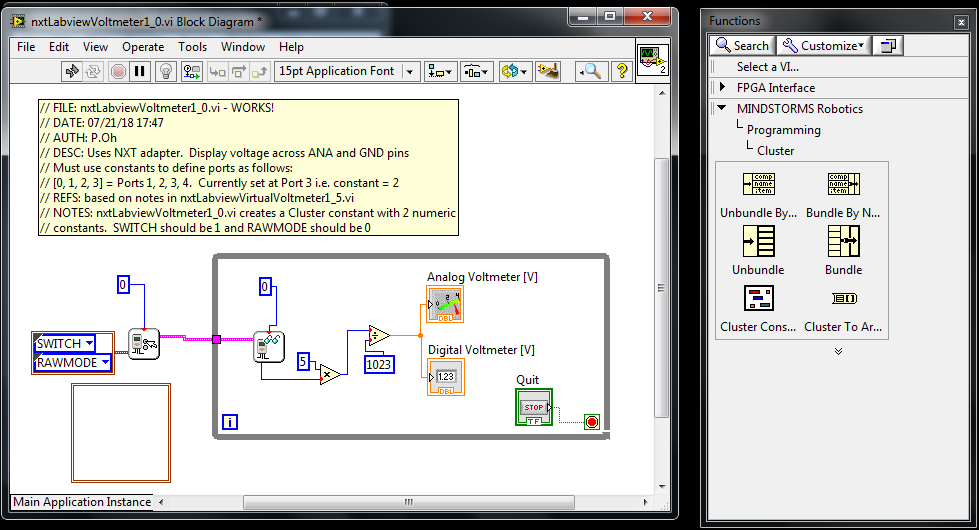Image resolution: width=979 pixels, height=530 pixels.
Task: Click the Step Into button
Action: [217, 72]
